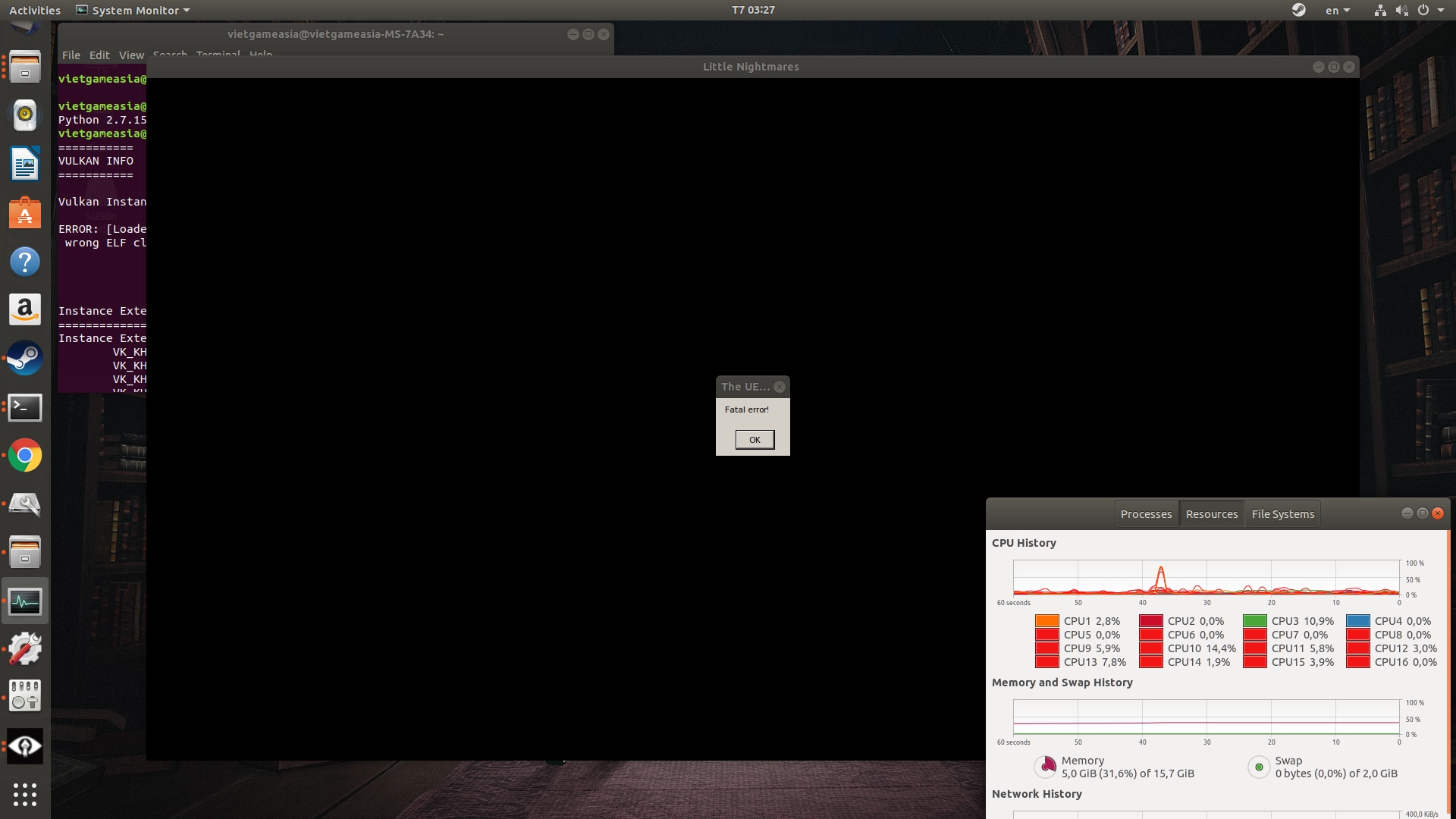Open the File Systems tab
1456x819 pixels.
pos(1283,514)
